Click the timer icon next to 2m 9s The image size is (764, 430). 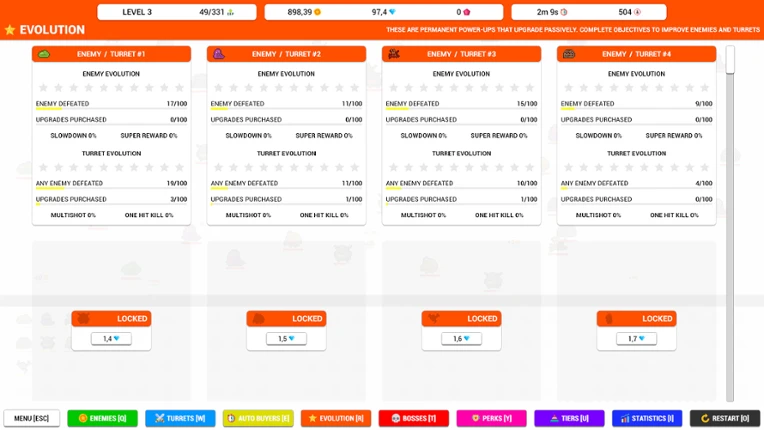564,12
